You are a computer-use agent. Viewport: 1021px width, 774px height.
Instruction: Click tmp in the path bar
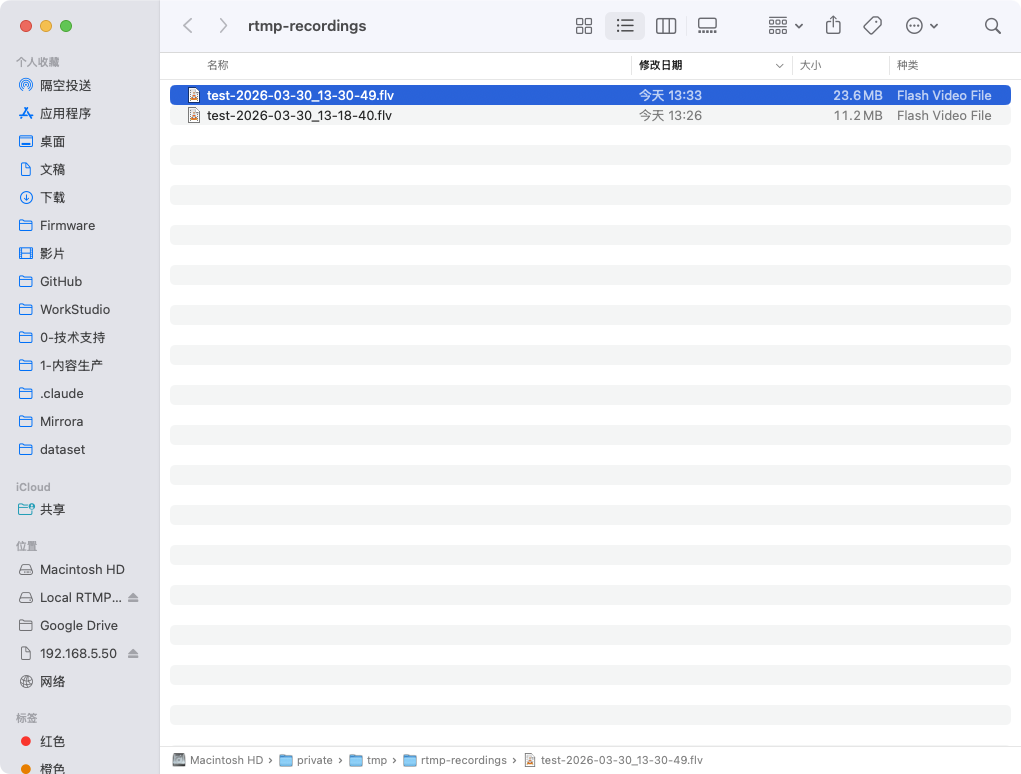point(378,760)
